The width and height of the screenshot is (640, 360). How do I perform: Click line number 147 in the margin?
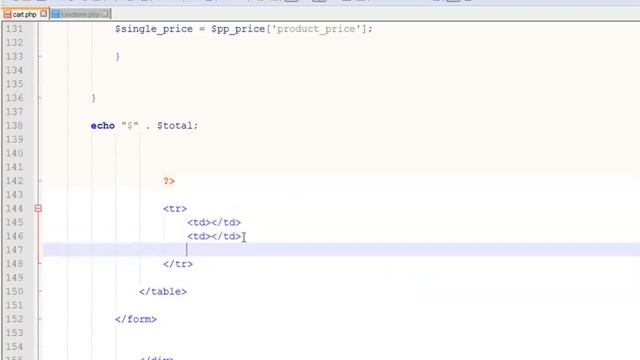pos(14,250)
